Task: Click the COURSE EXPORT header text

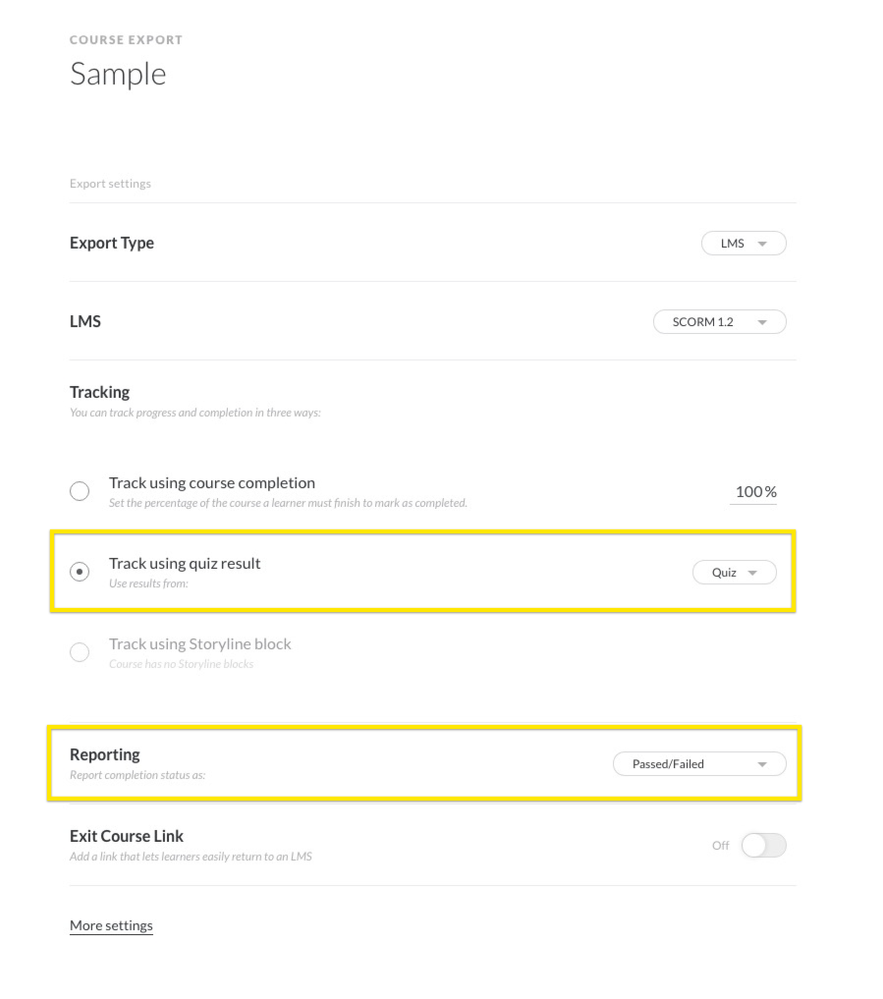Action: (x=126, y=40)
